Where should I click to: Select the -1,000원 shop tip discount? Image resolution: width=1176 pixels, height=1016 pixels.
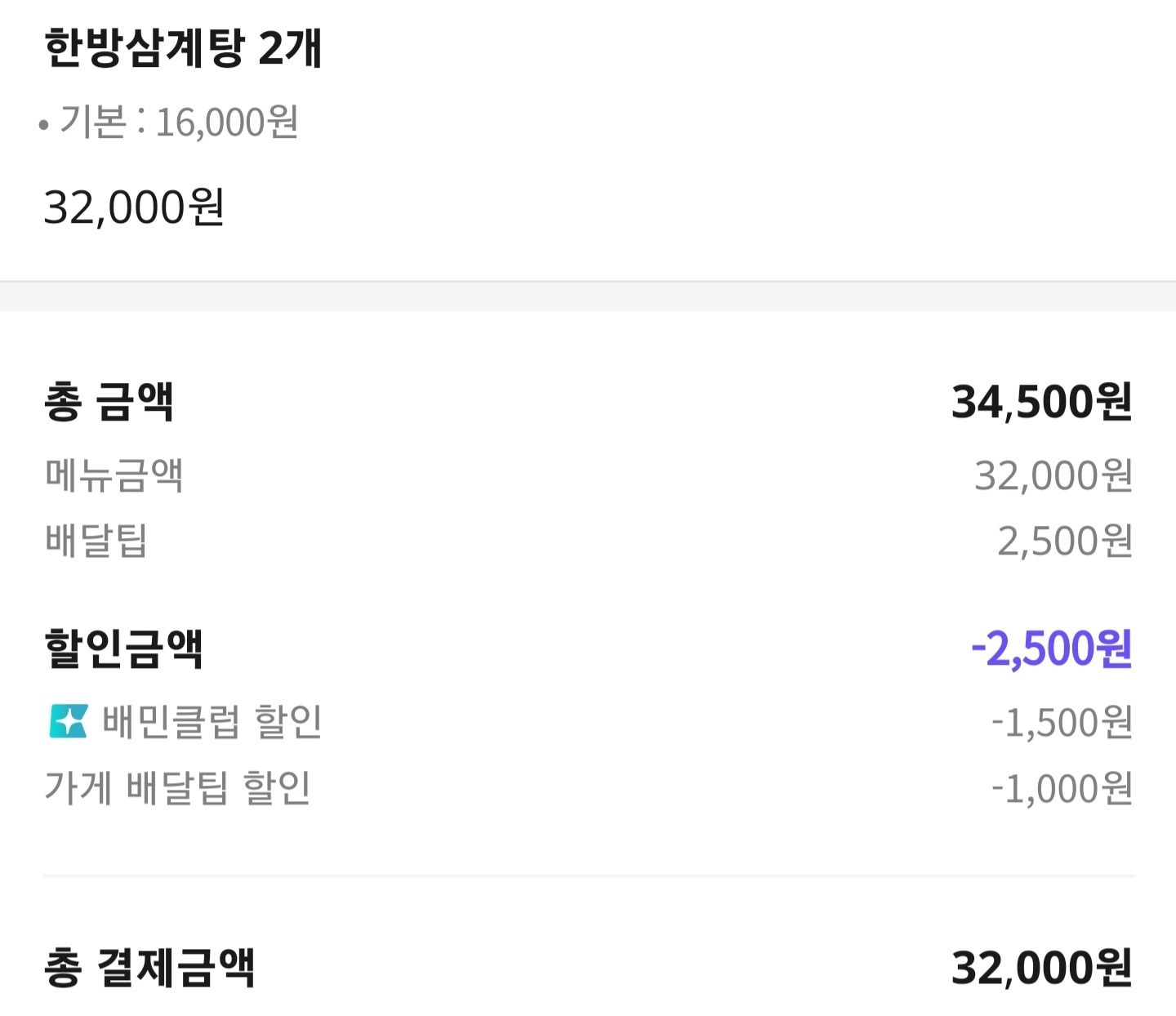click(x=1062, y=787)
